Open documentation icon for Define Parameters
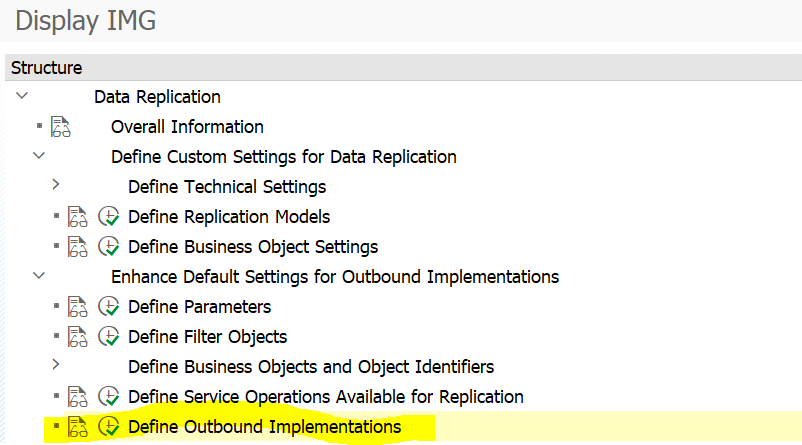 coord(78,307)
